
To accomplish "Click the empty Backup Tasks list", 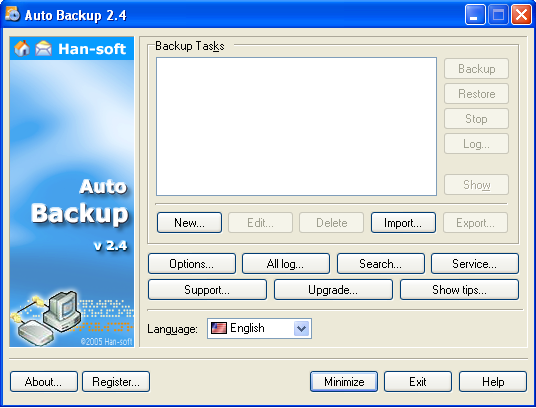I will 296,126.
